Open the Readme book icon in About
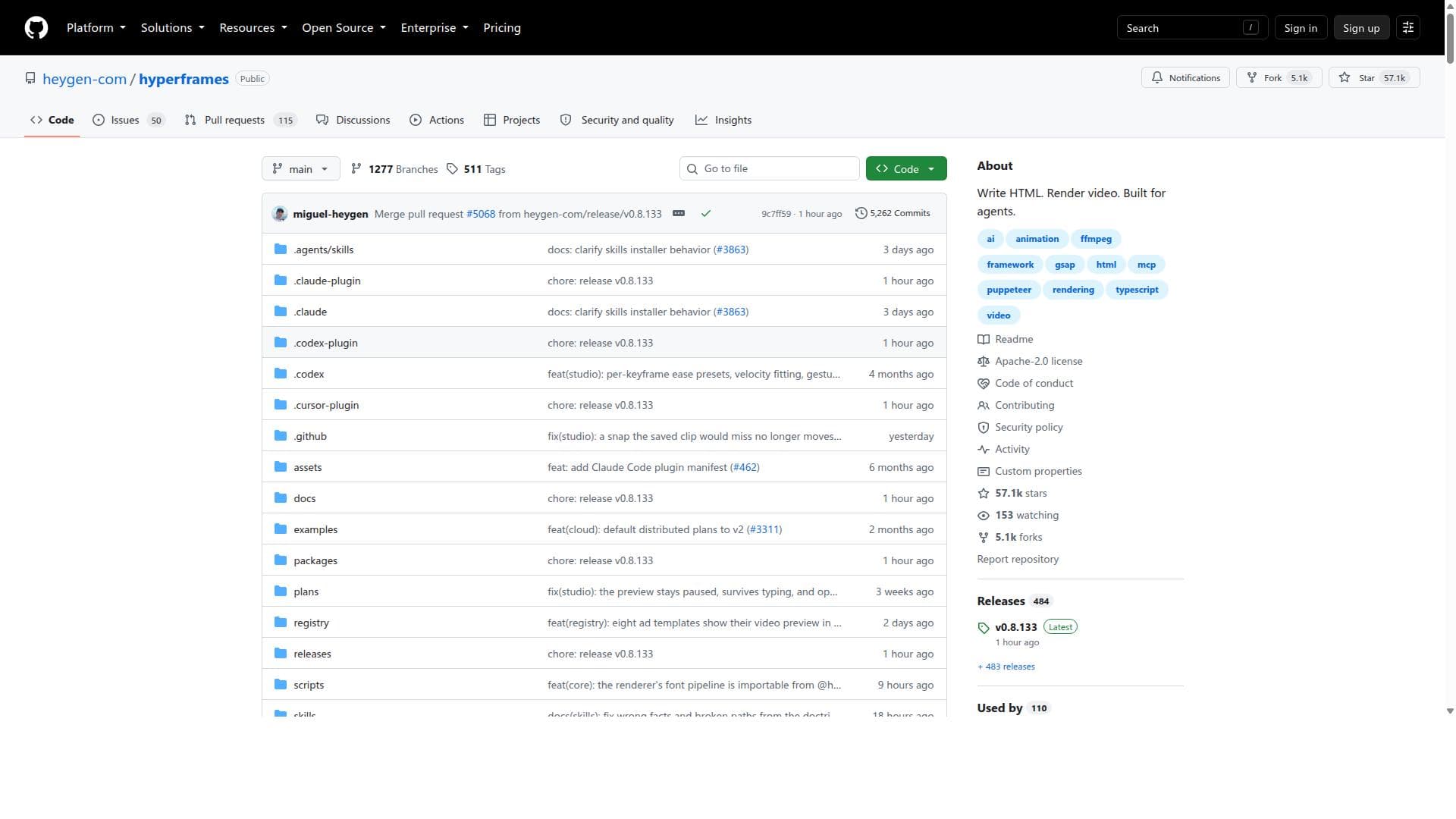 point(984,340)
